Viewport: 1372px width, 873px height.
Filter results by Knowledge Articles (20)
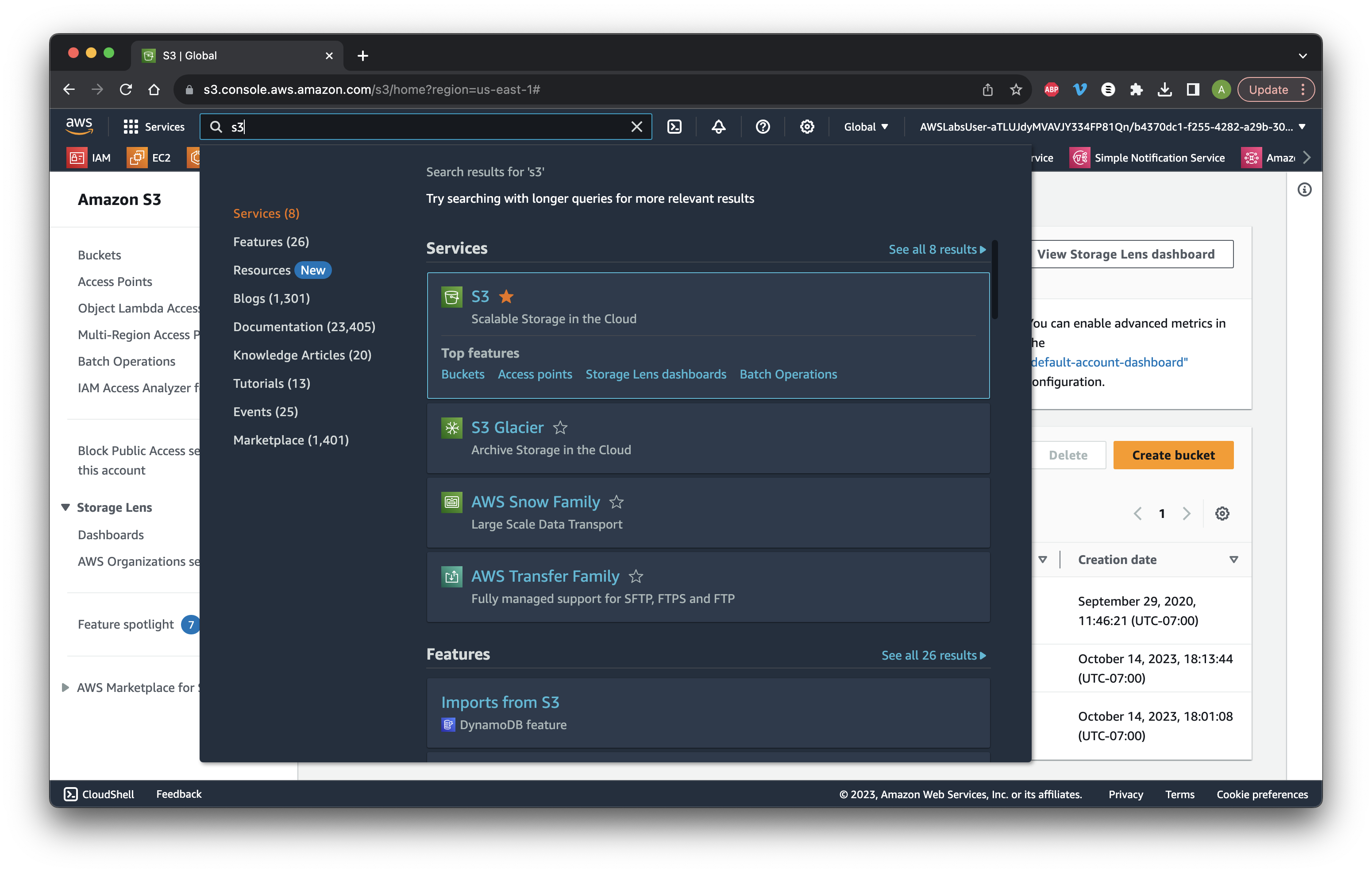[302, 355]
